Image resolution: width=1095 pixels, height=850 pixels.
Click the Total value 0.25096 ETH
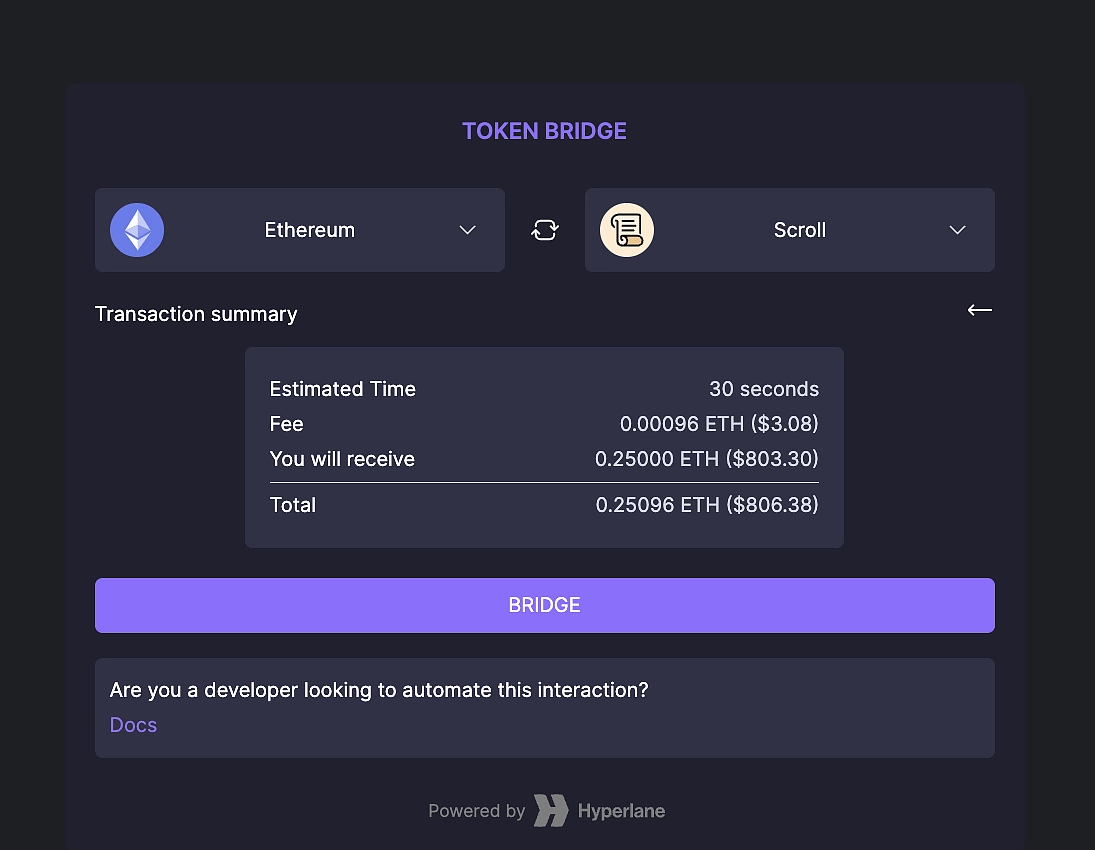point(707,505)
